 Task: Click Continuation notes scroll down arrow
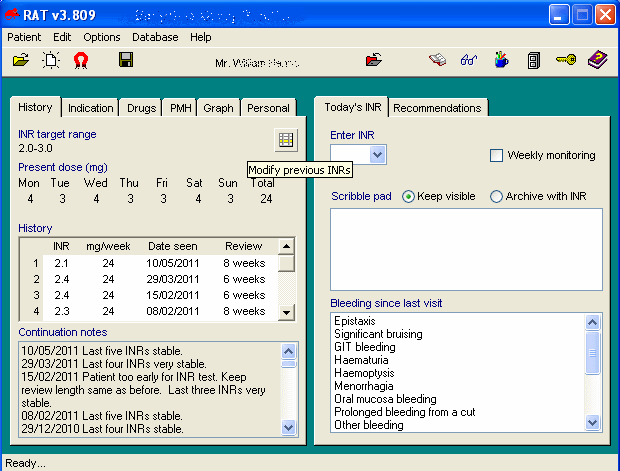(x=289, y=427)
